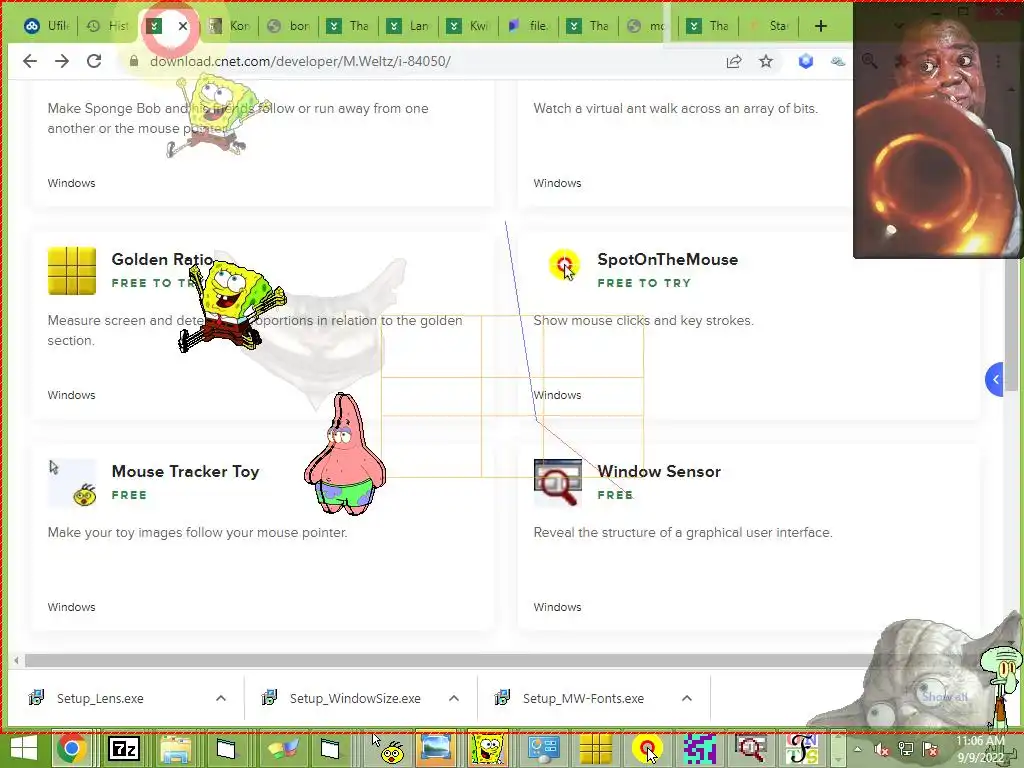Open the Golden Ratio product title
The image size is (1024, 768).
[162, 259]
